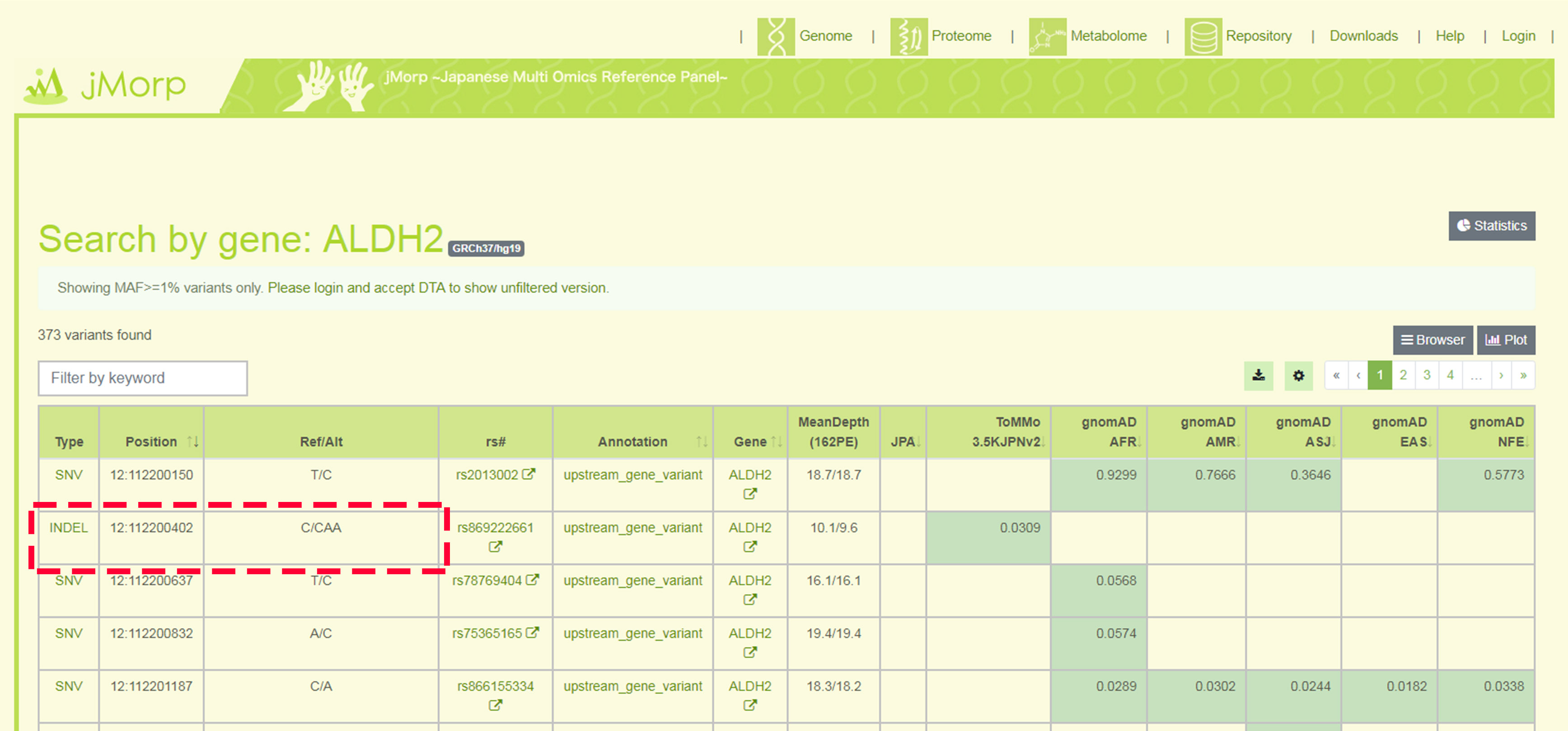This screenshot has width=1568, height=731.
Task: Click the GRCh37/hg19 badge
Action: pos(486,248)
